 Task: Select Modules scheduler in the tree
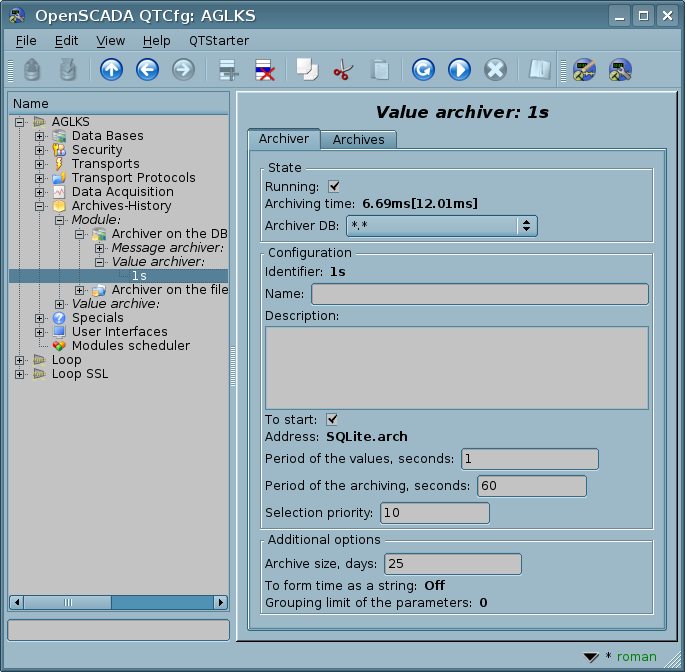tap(130, 346)
